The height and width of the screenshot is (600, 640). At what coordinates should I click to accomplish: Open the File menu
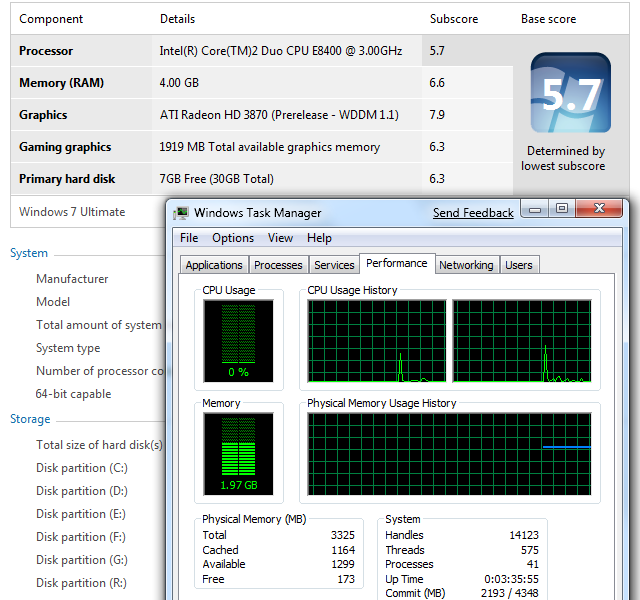189,238
